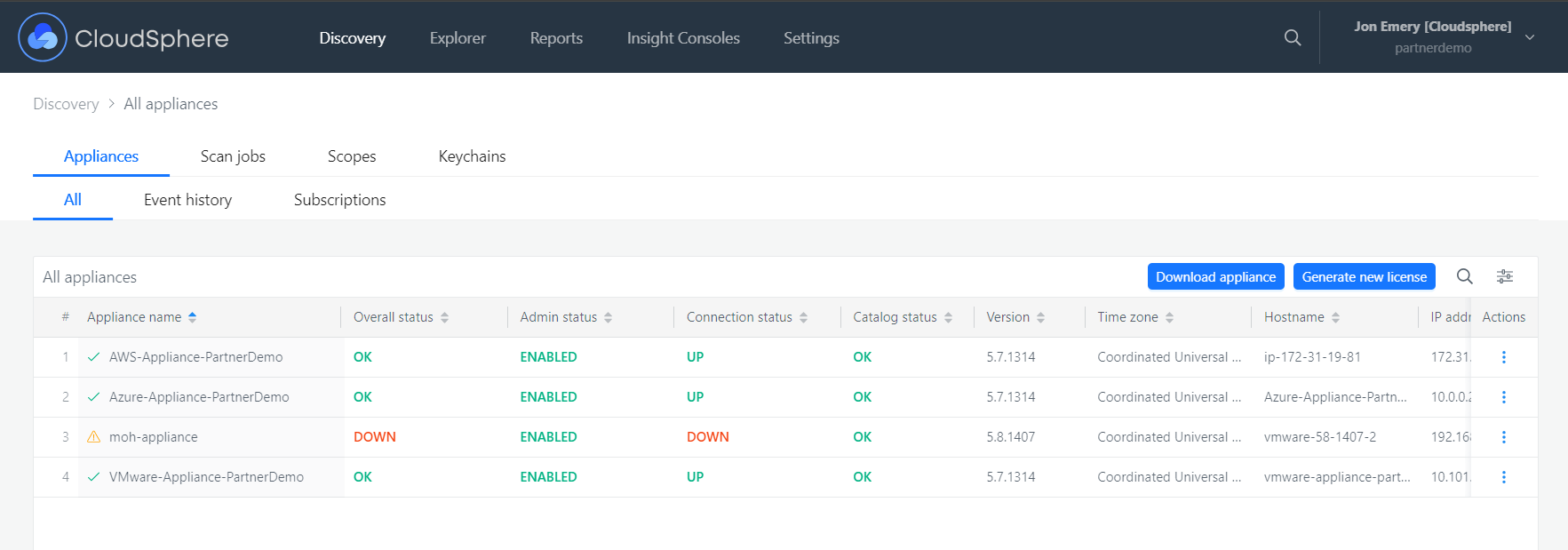The width and height of the screenshot is (1568, 550).
Task: Open the table column settings sliders icon
Action: (x=1505, y=276)
